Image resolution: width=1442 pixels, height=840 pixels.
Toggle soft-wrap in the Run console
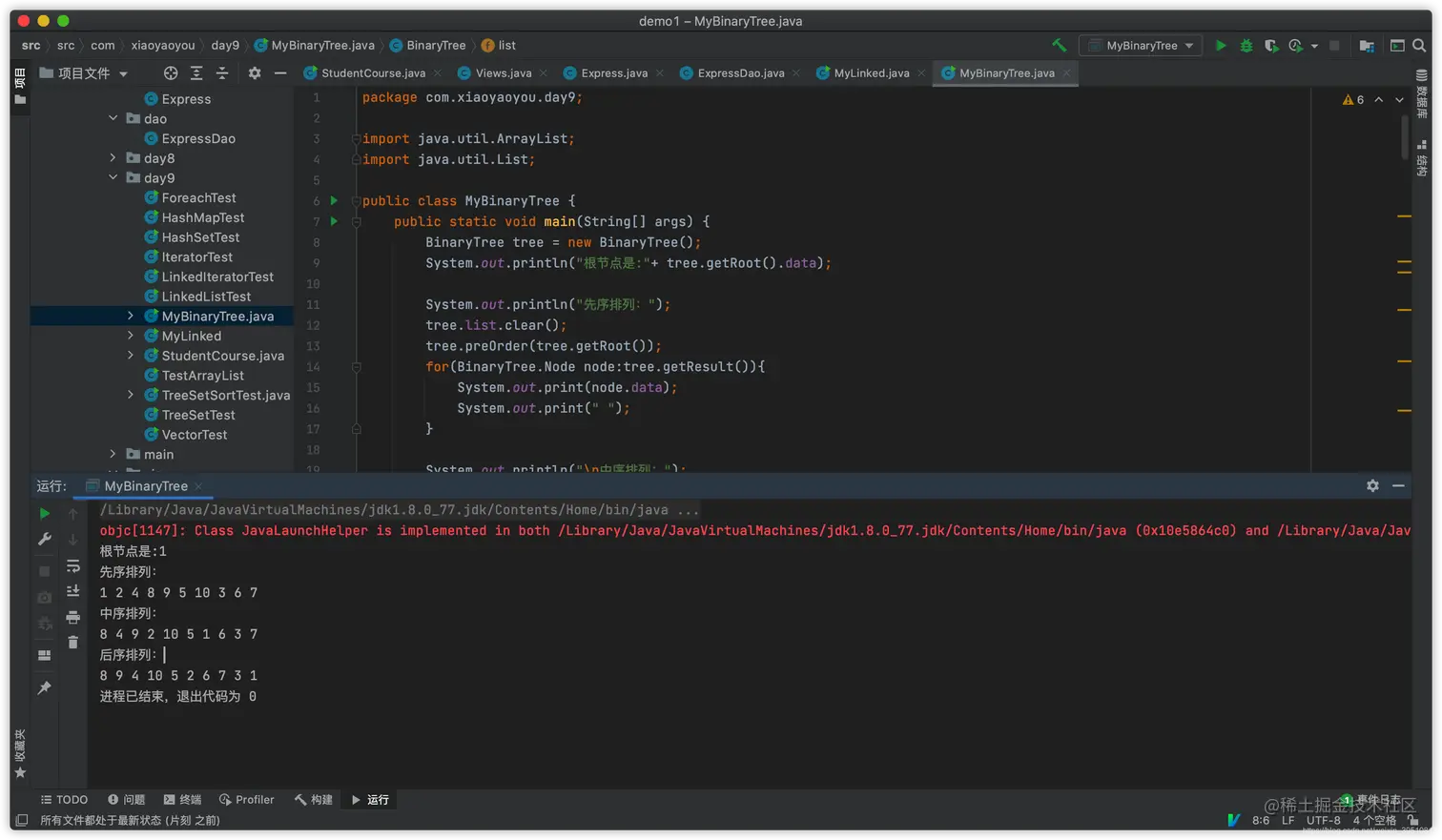pyautogui.click(x=73, y=565)
